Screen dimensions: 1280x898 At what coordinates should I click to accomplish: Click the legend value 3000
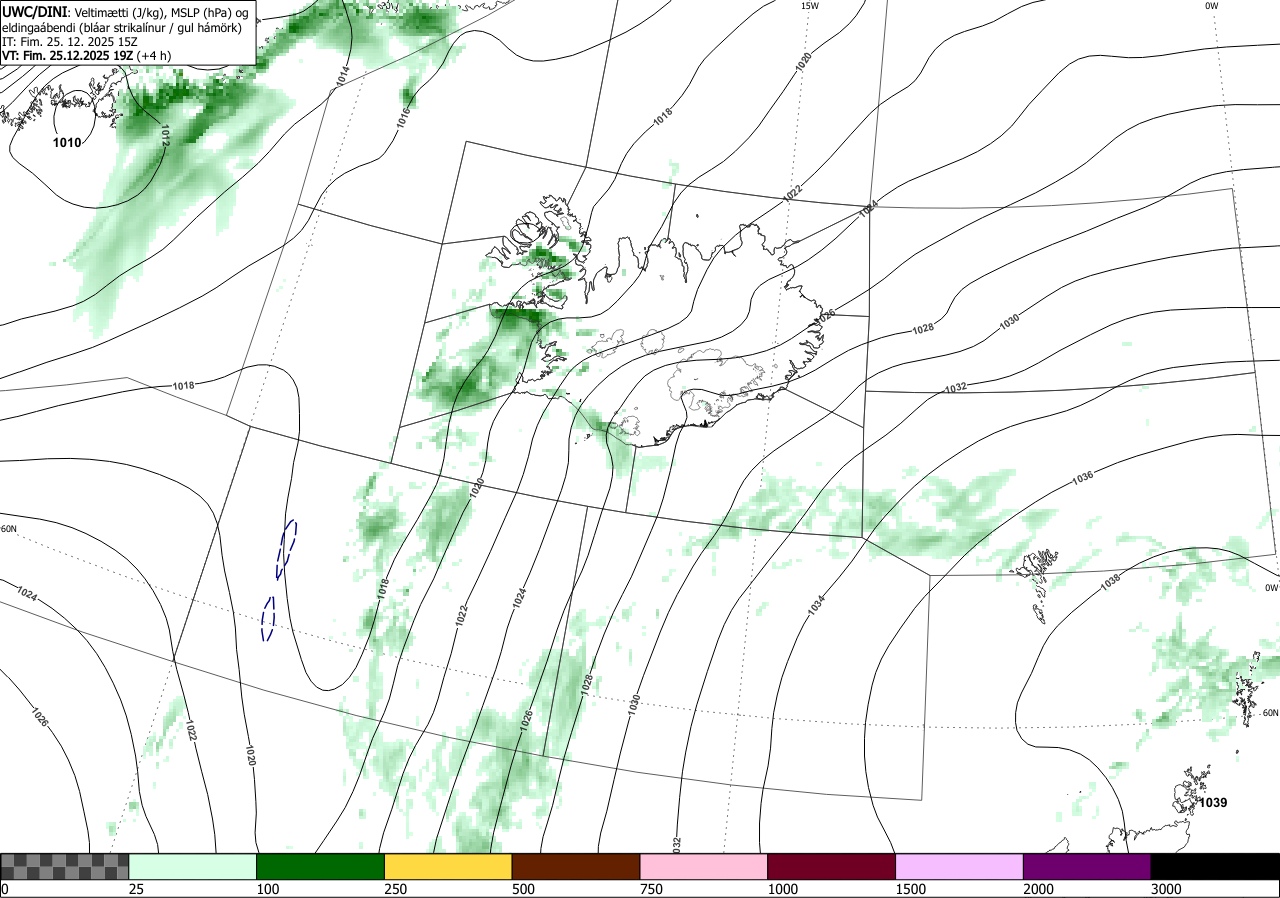pyautogui.click(x=1166, y=889)
